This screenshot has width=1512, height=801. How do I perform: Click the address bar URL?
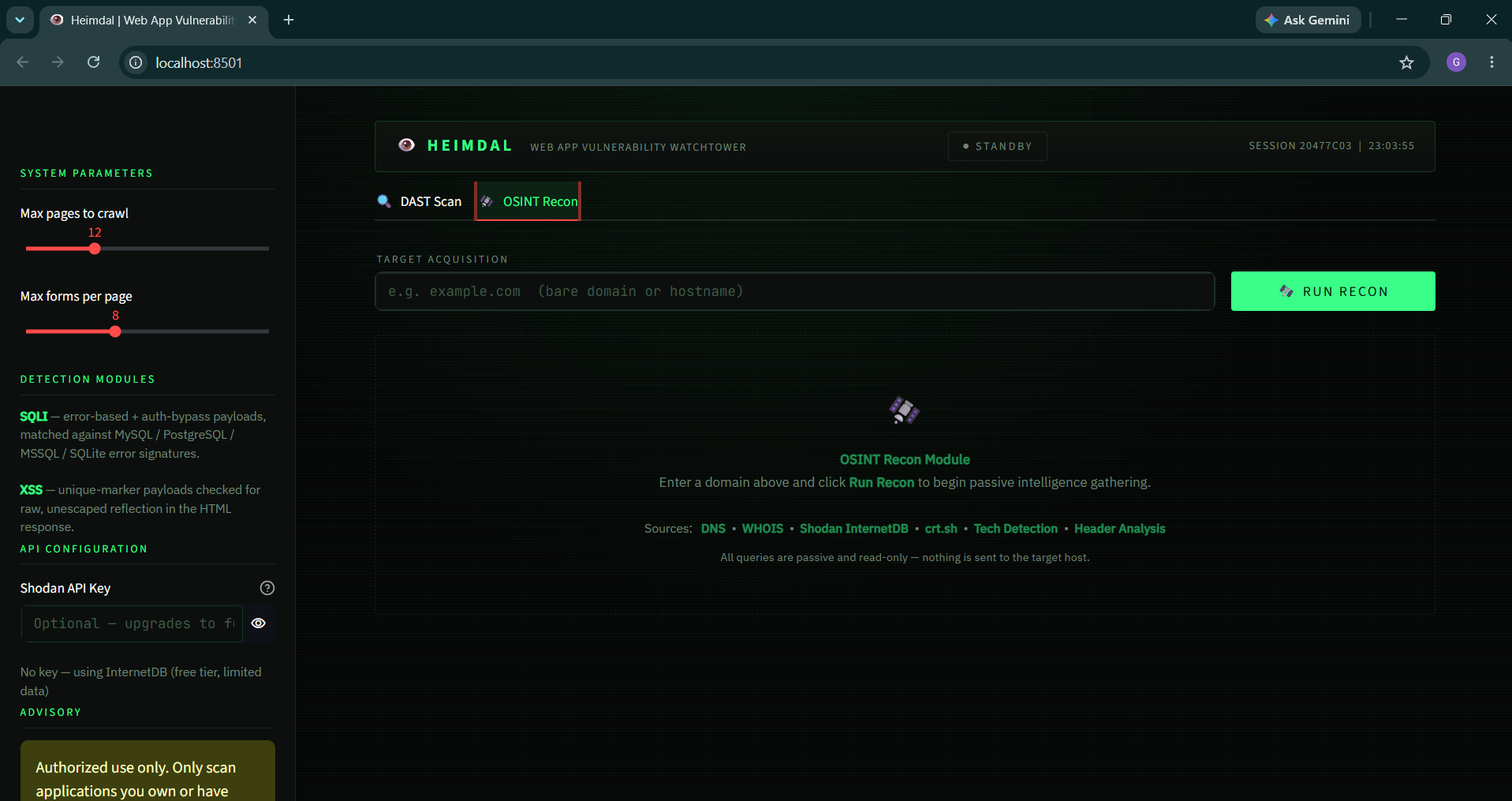199,62
